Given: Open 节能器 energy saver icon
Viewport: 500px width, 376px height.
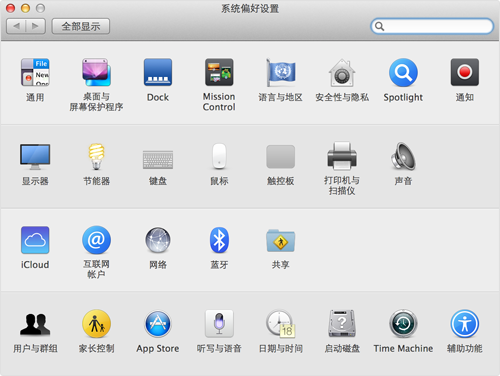Looking at the screenshot, I should pos(96,156).
